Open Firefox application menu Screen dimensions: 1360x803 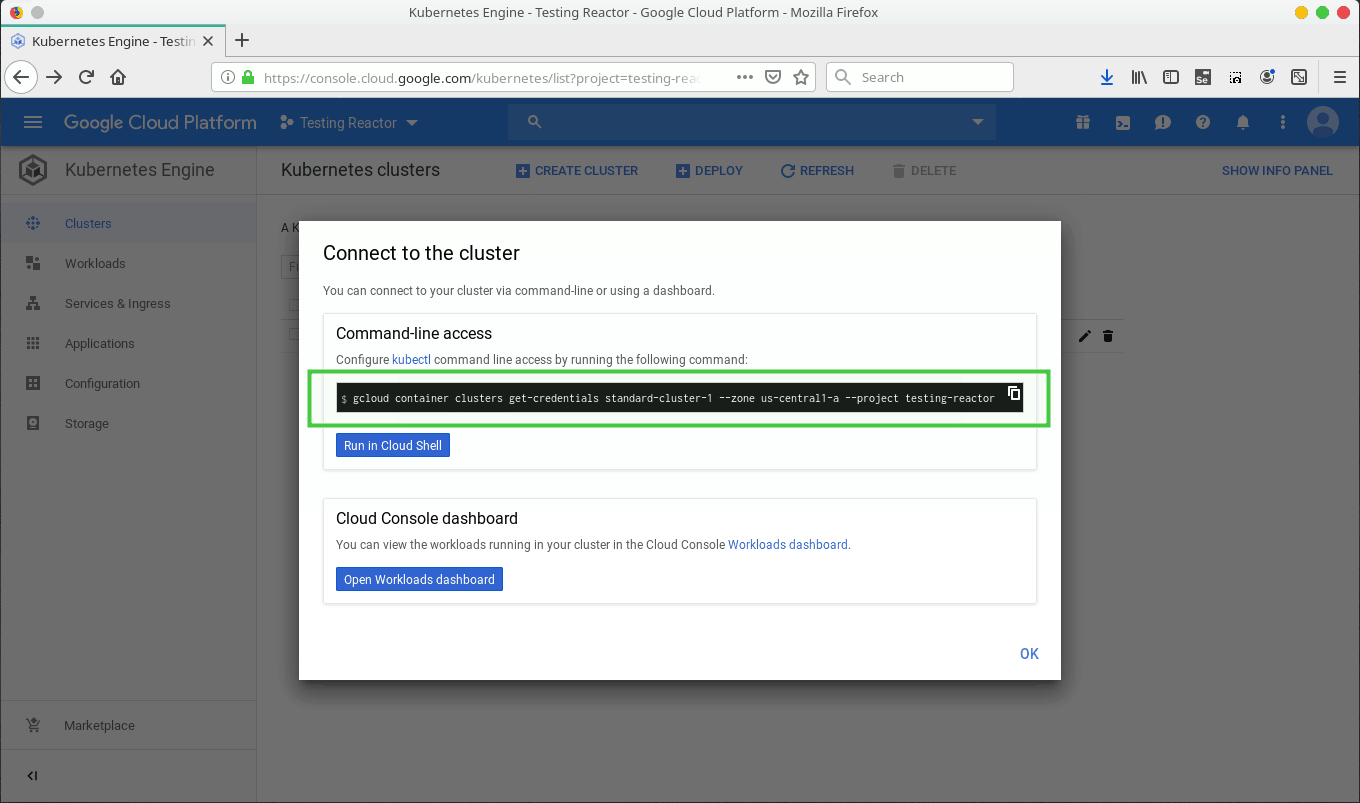[1340, 77]
